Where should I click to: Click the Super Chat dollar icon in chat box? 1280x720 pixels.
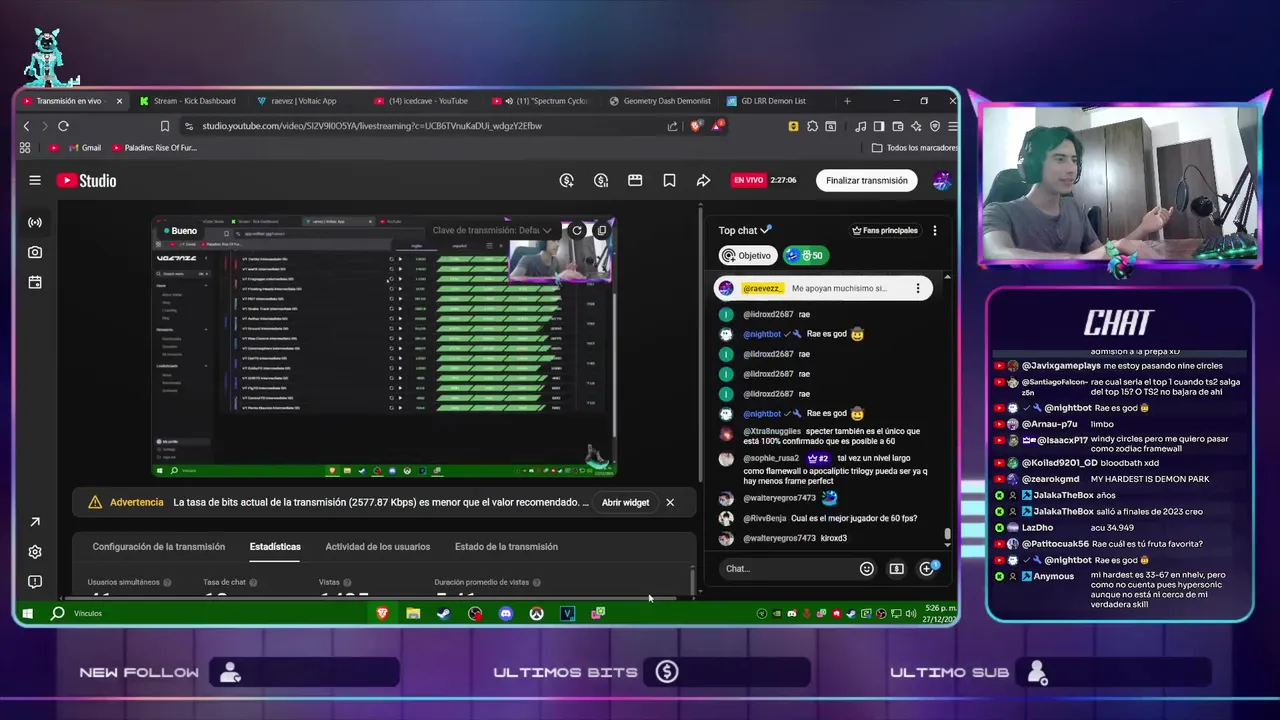(897, 568)
